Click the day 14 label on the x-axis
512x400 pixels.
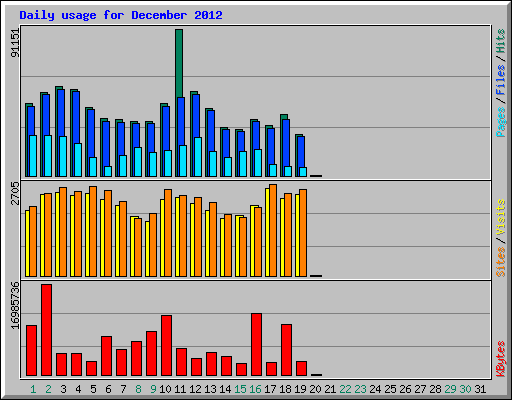(225, 389)
